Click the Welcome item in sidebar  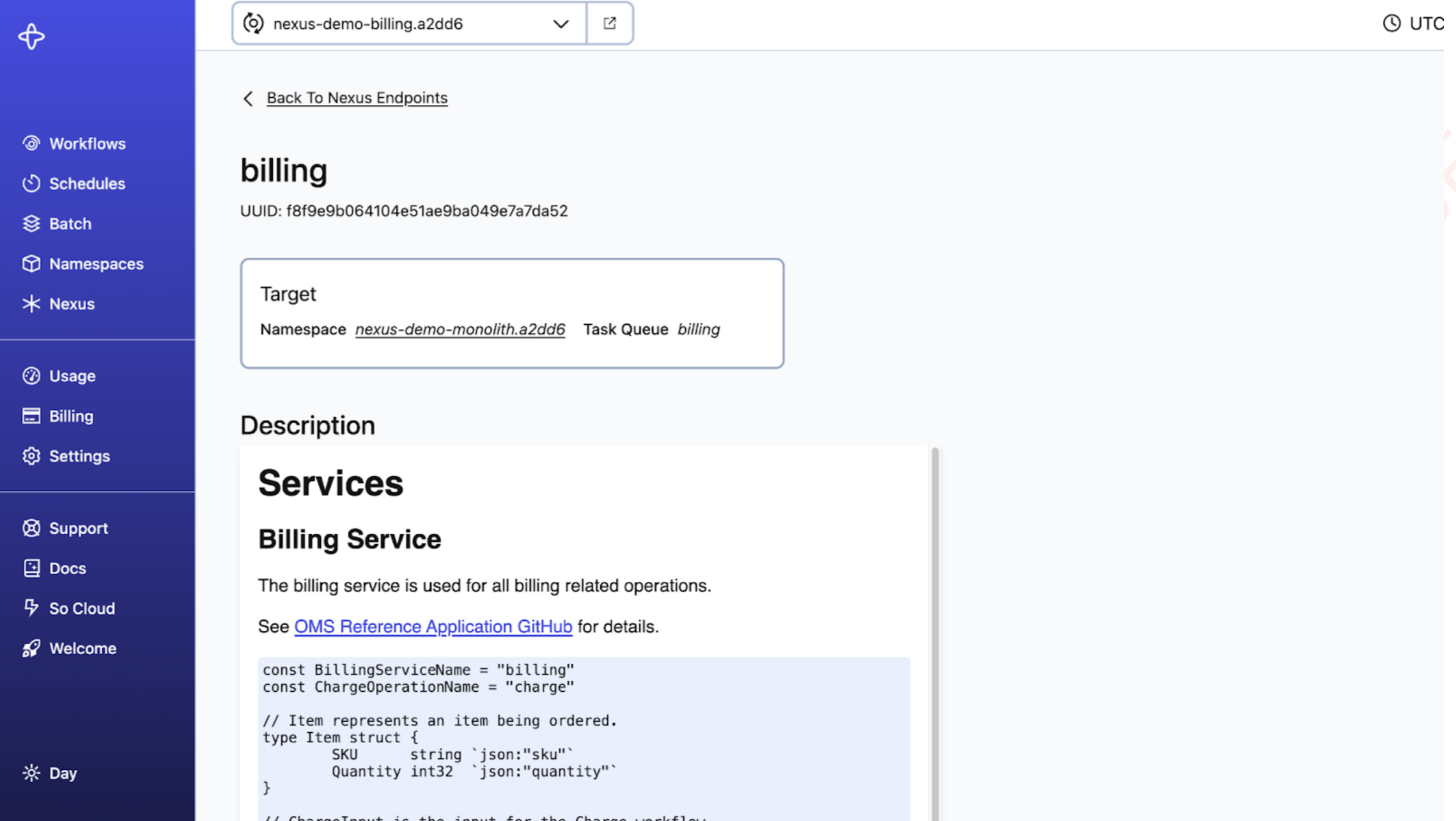pyautogui.click(x=82, y=647)
